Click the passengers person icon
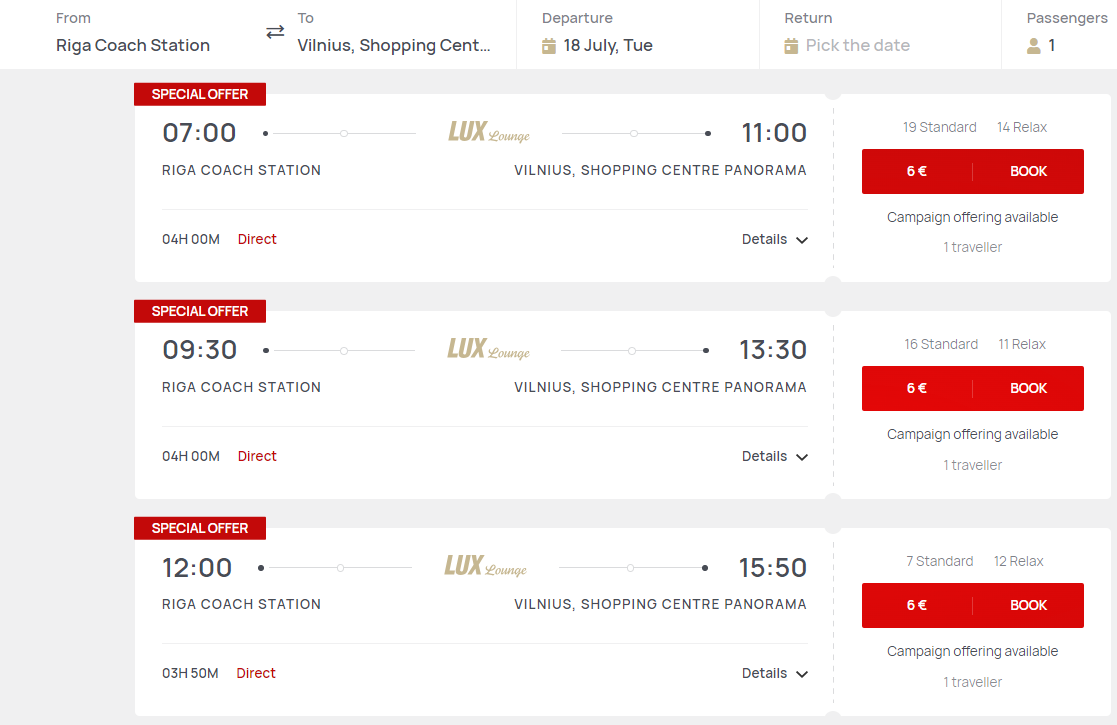This screenshot has width=1117, height=725. point(1034,46)
